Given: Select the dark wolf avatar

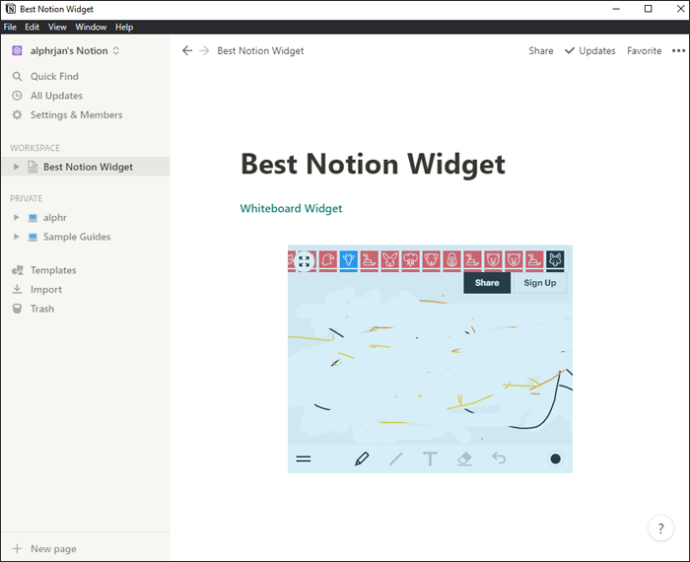Looking at the screenshot, I should pyautogui.click(x=555, y=260).
